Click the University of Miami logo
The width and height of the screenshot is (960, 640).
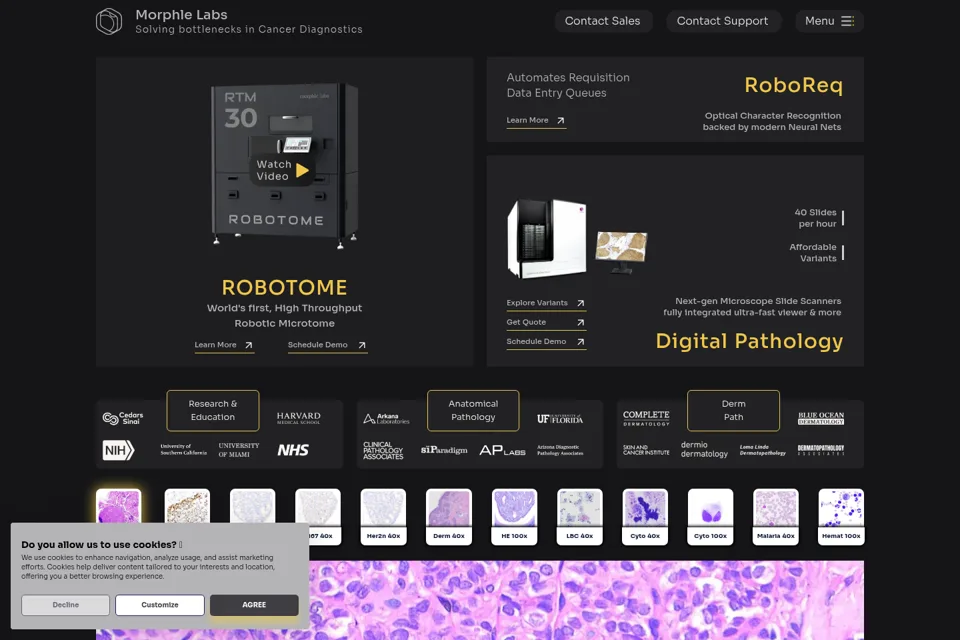(x=239, y=450)
